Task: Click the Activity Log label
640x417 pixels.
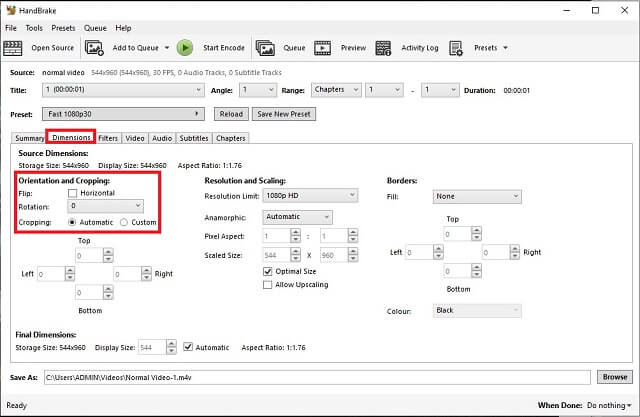Action: click(420, 48)
